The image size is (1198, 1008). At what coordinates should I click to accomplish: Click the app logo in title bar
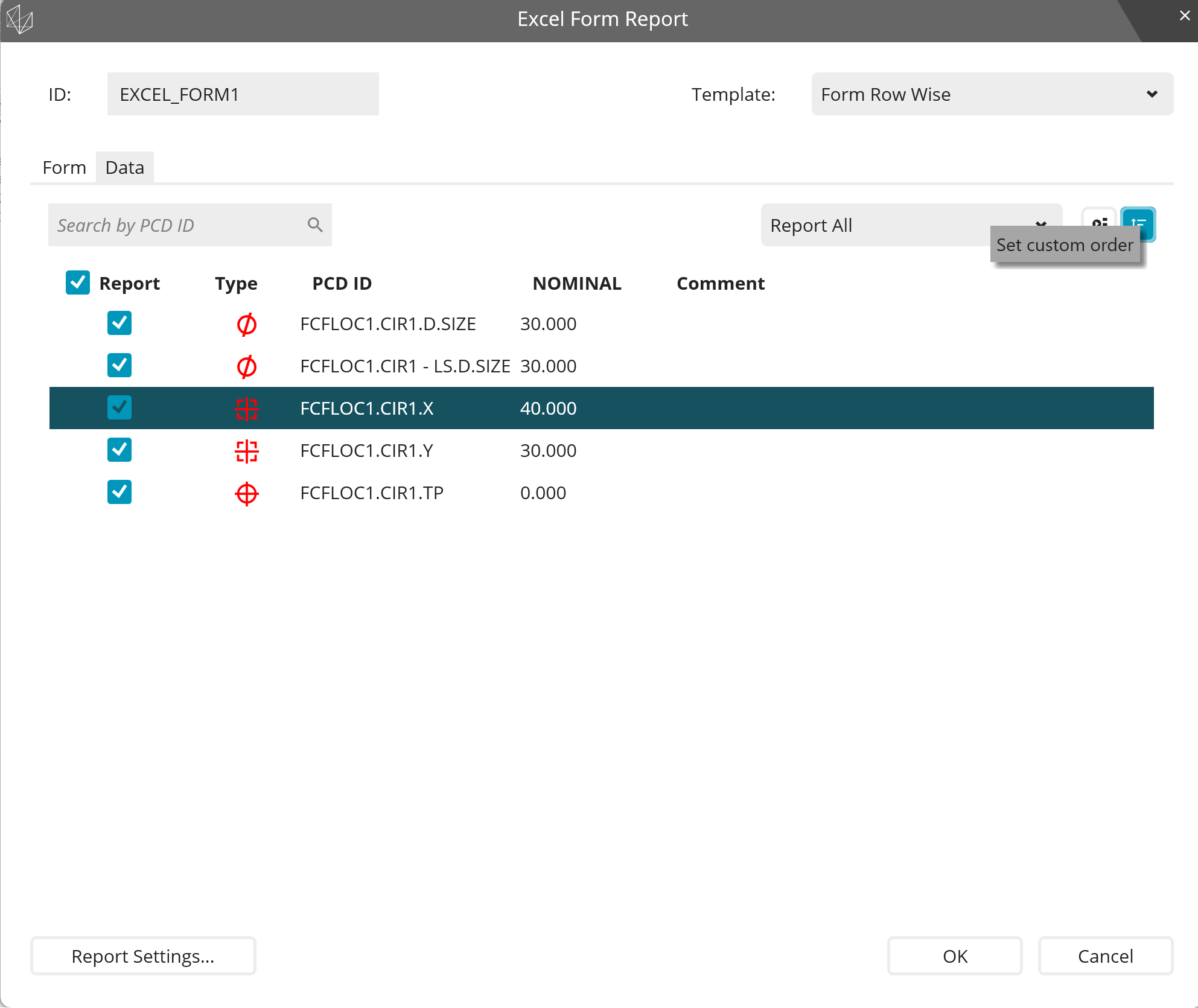coord(19,19)
